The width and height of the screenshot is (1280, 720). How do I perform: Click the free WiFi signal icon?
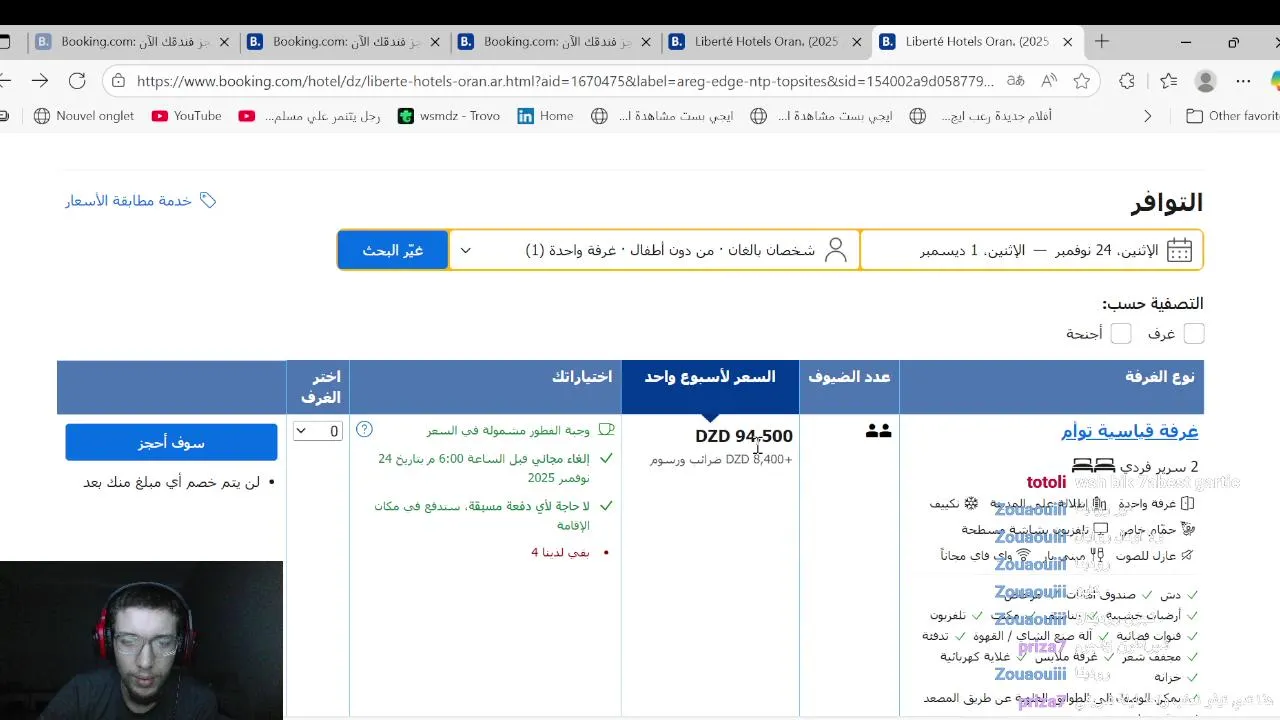point(1023,555)
